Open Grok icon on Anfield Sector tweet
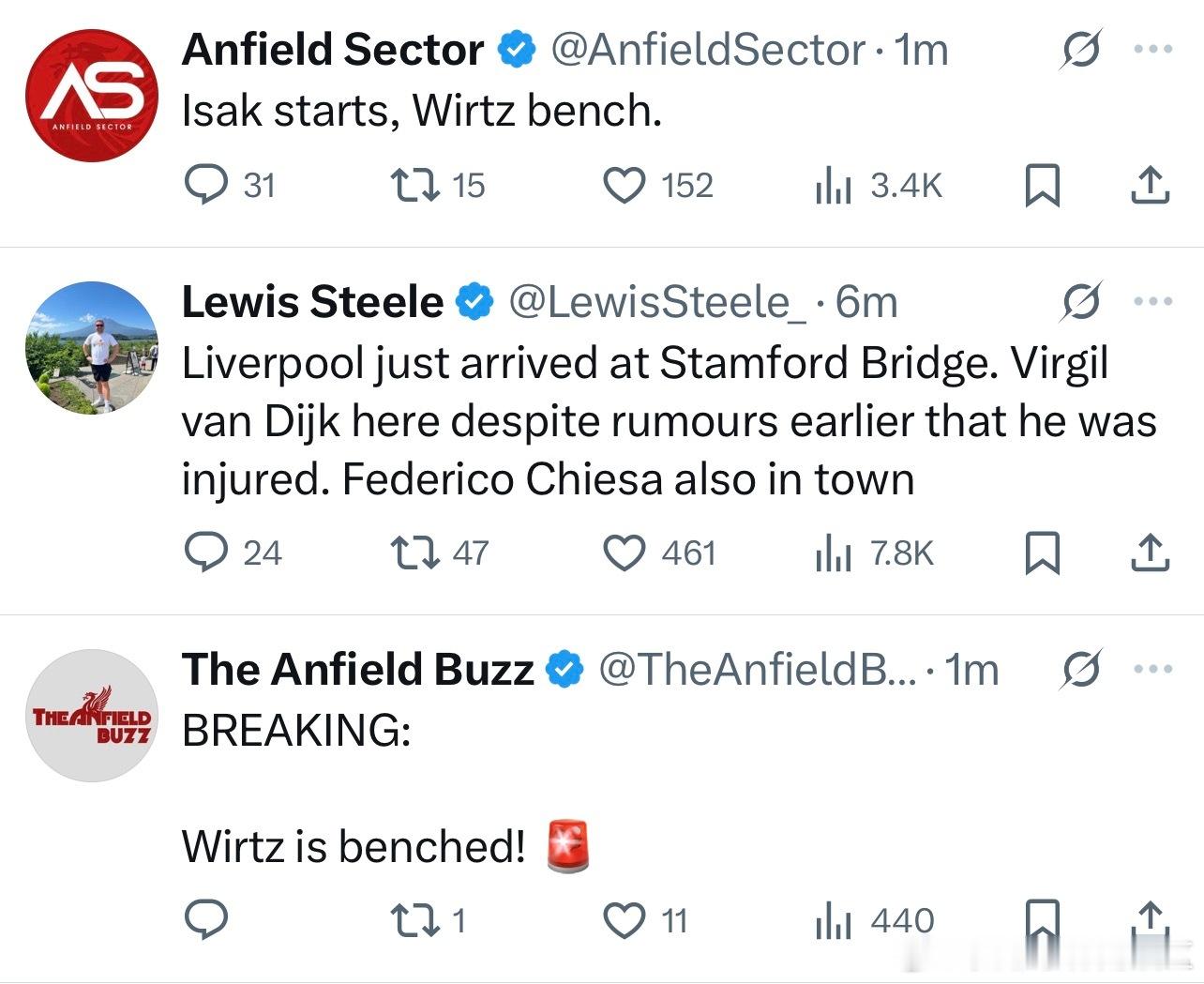Viewport: 1204px width, 984px height. point(1079,50)
